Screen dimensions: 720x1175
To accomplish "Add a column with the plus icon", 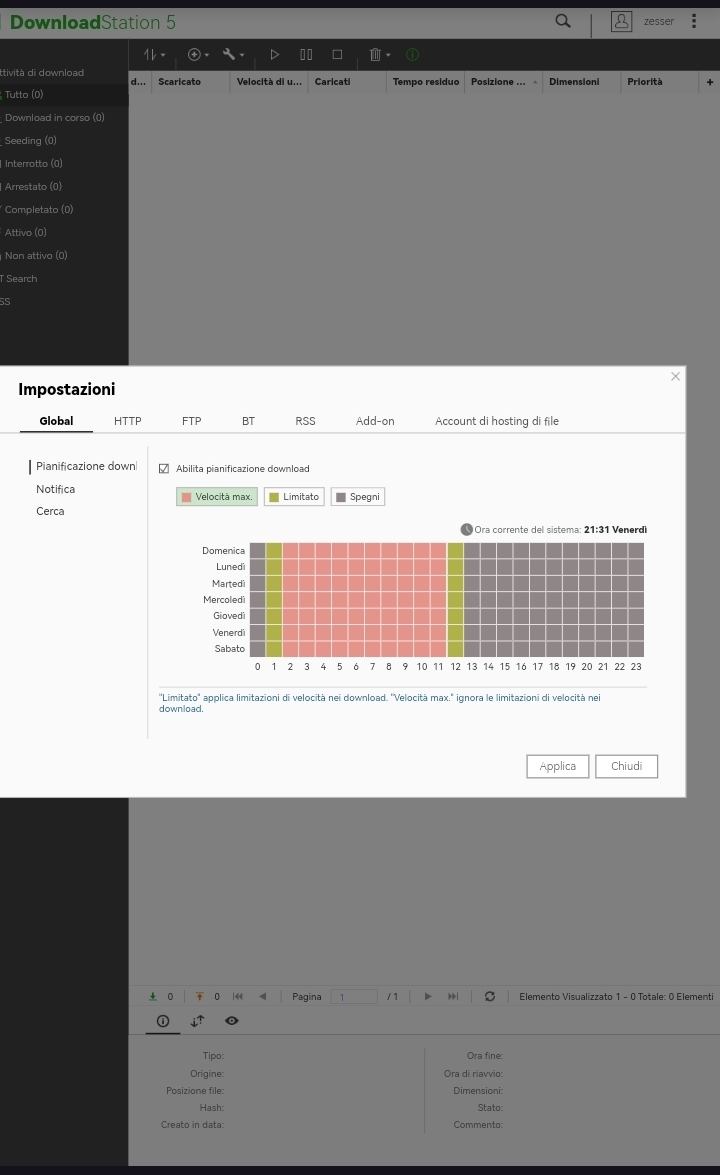I will [710, 82].
